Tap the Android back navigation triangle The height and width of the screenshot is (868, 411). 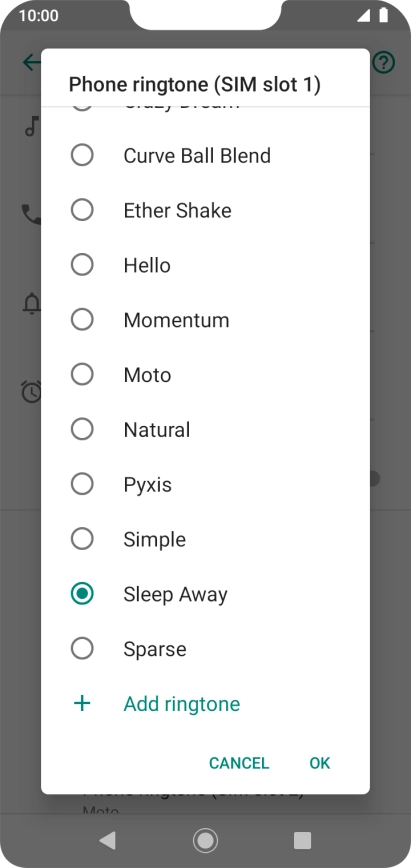[107, 841]
